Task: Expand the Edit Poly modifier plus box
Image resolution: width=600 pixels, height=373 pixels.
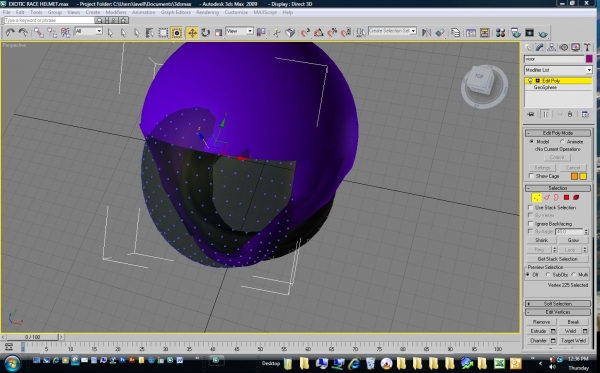Action: pos(538,81)
